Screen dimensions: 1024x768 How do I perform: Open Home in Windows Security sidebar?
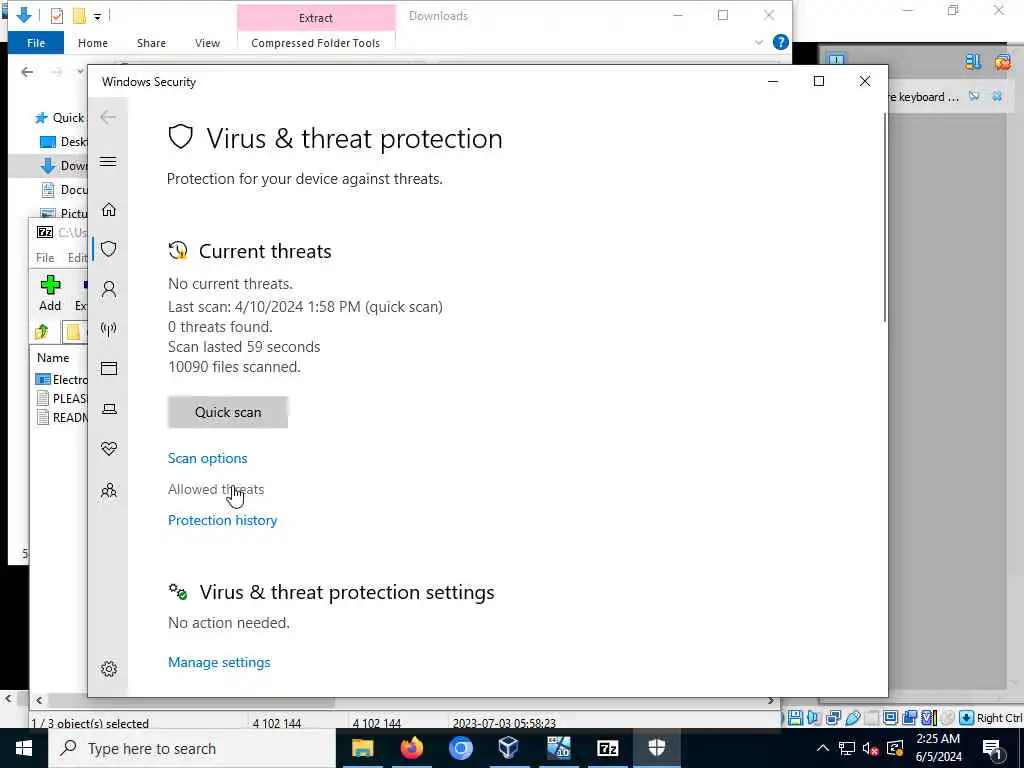tap(109, 210)
